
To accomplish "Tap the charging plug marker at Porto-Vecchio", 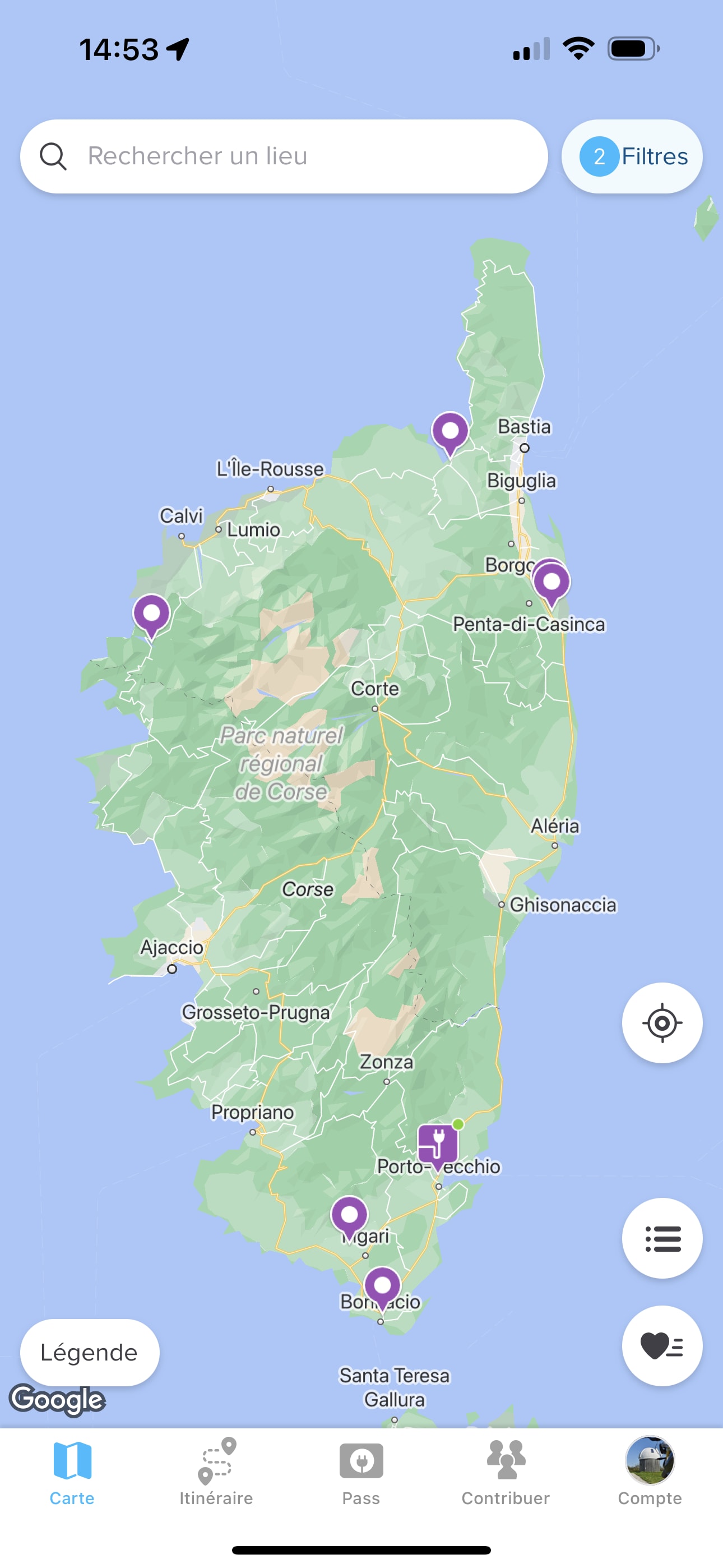I will (438, 1146).
